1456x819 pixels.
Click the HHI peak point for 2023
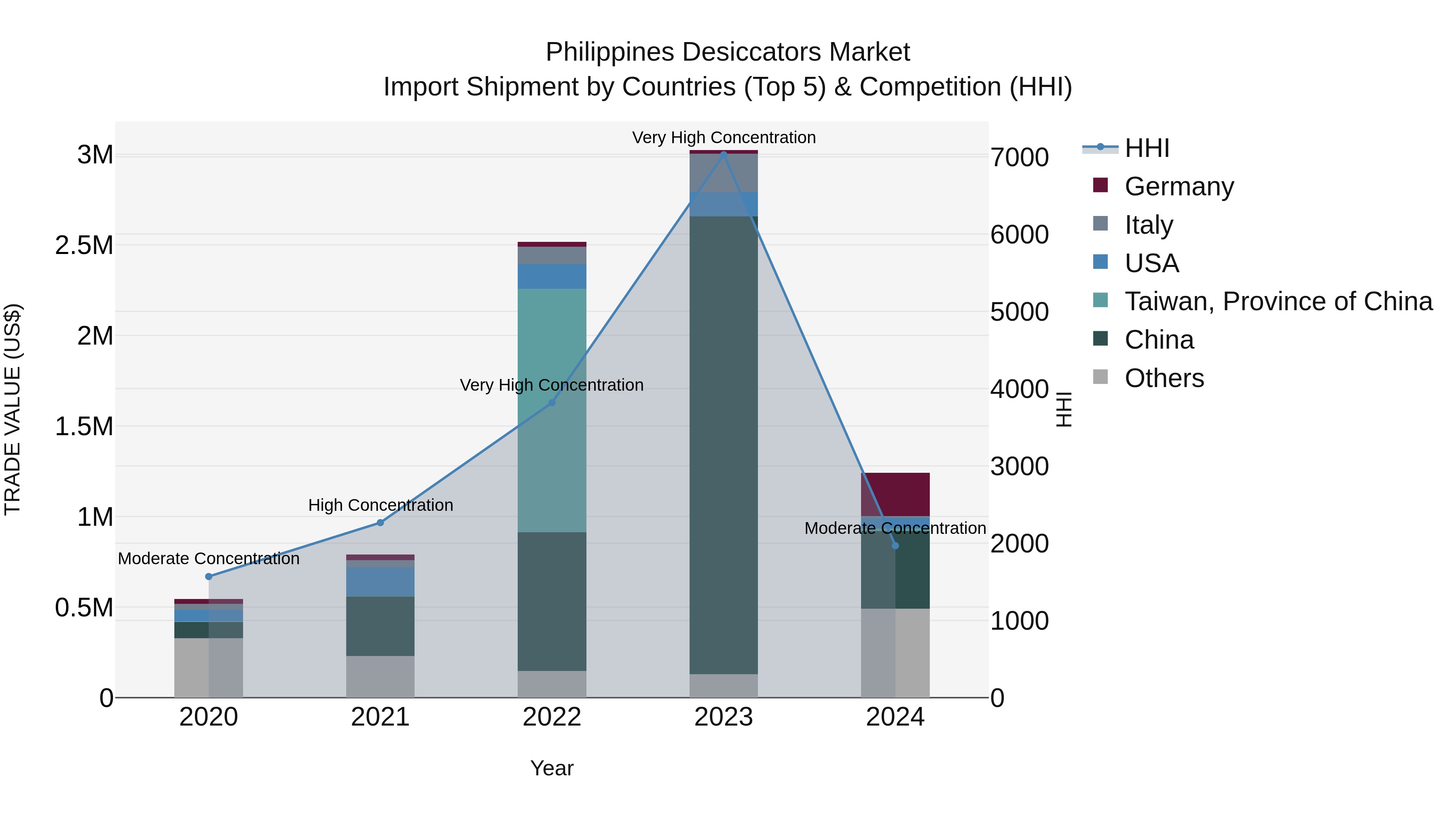(724, 154)
